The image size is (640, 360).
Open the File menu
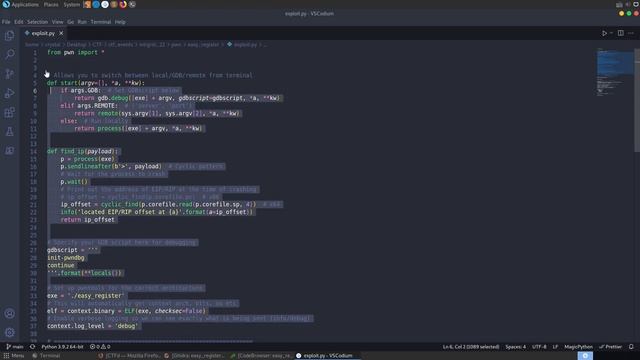point(6,22)
